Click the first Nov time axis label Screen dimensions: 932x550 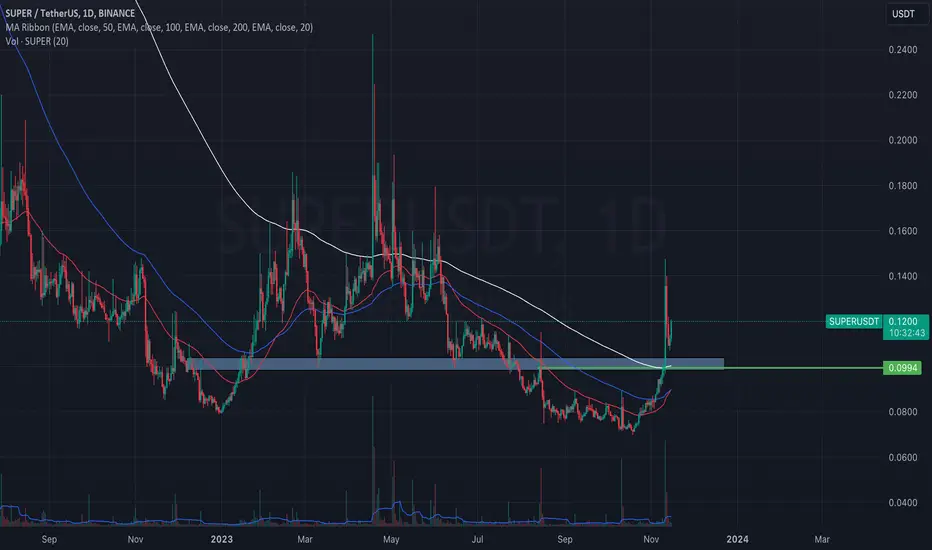[x=136, y=539]
